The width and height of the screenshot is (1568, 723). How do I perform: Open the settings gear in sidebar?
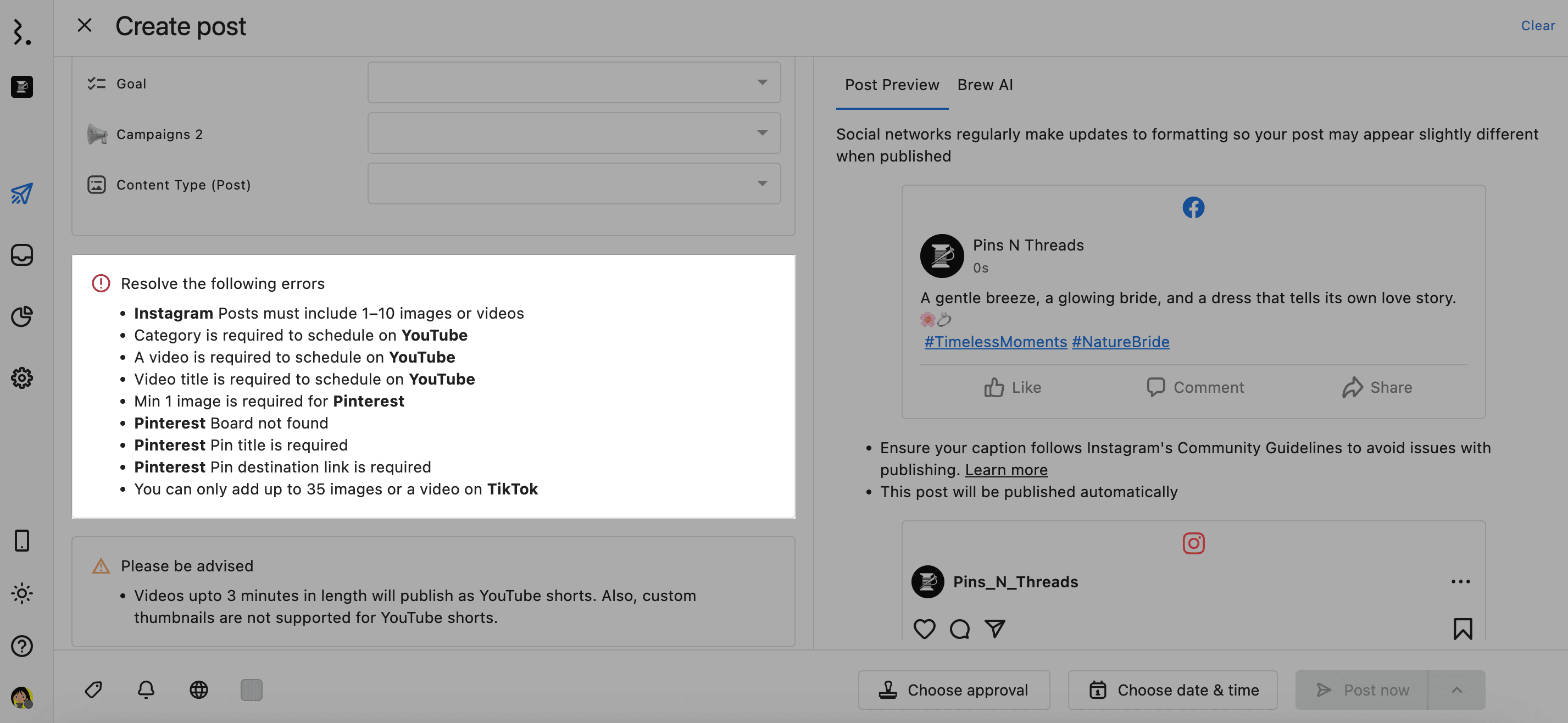click(x=22, y=378)
